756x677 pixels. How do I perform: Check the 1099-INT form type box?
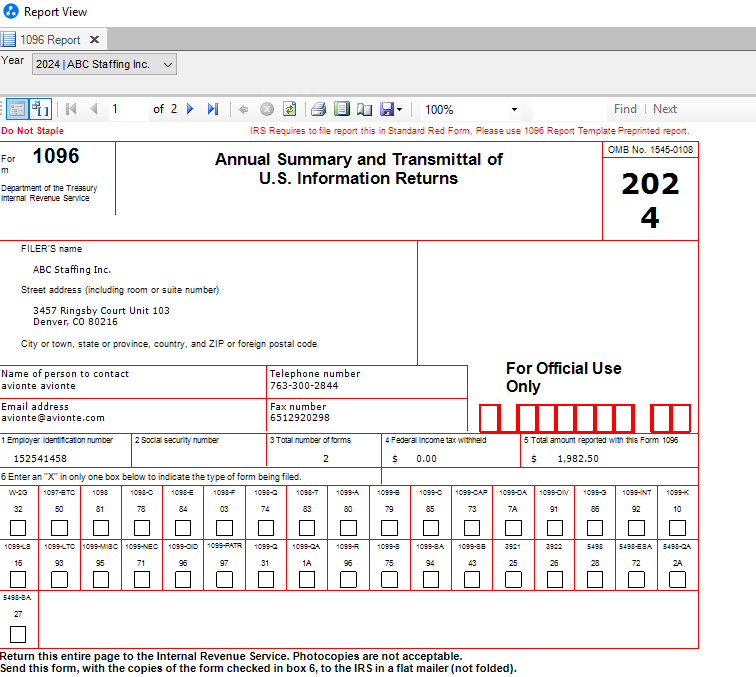pos(636,528)
